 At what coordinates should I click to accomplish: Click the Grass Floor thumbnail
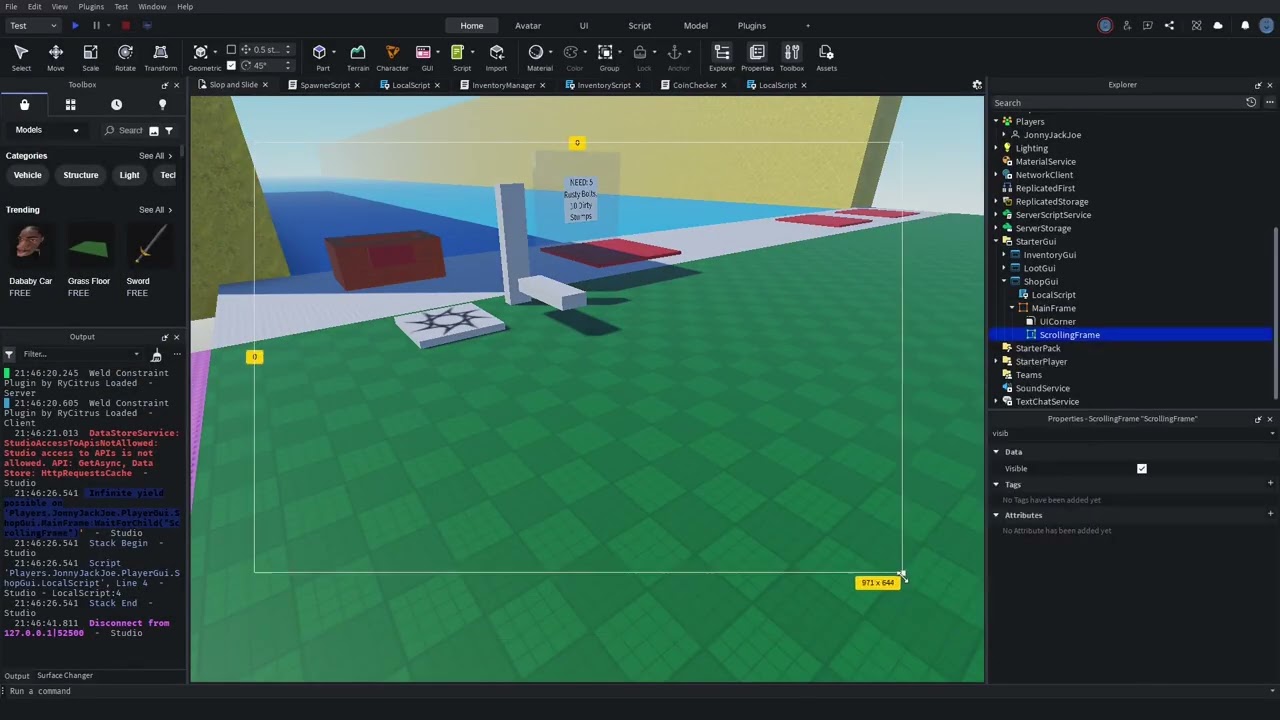(90, 246)
